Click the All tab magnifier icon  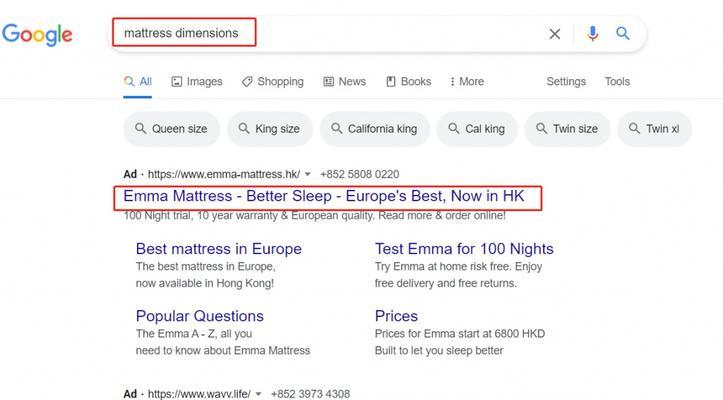pyautogui.click(x=129, y=82)
